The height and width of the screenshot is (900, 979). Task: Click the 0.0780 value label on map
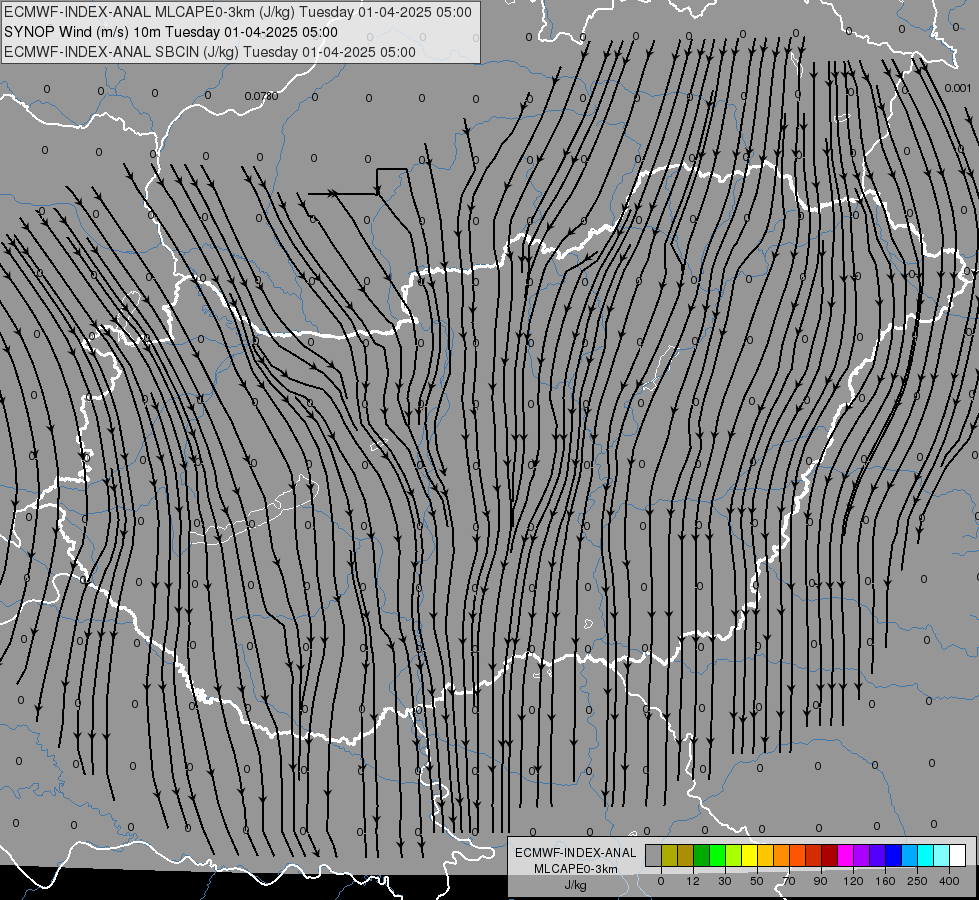pos(261,96)
